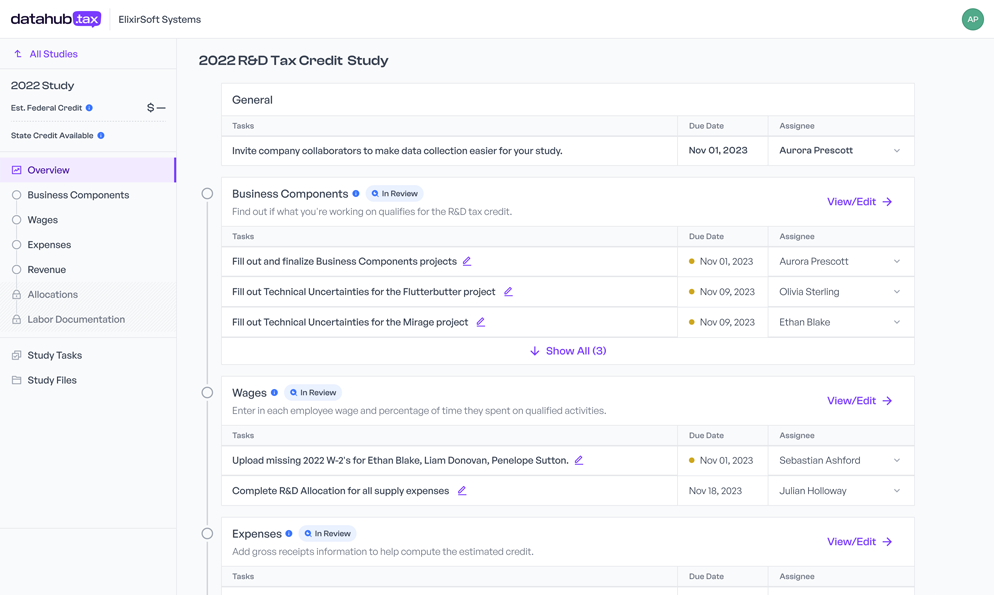
Task: Open View/Edit for the Wages section
Action: (859, 400)
